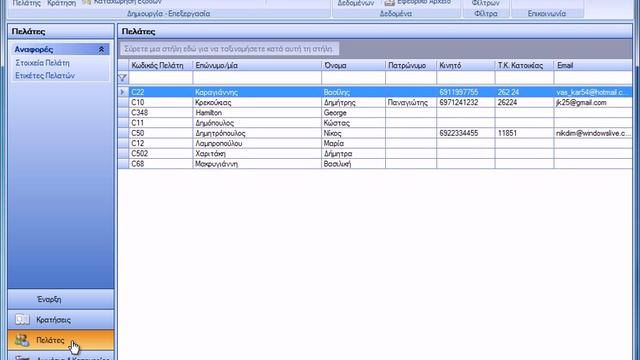
Task: Select customer code C68 cell
Action: click(160, 164)
